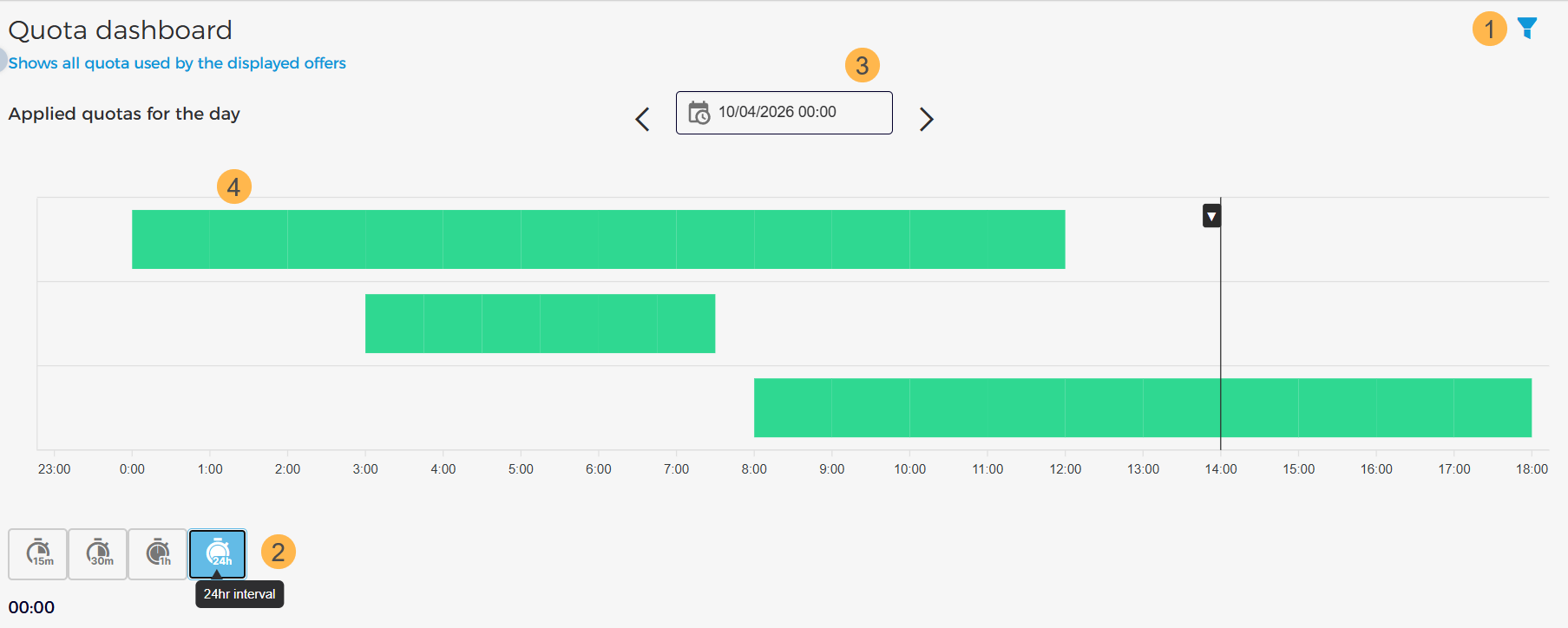The image size is (1568, 628).
Task: Go to previous day with left chevron
Action: [x=642, y=119]
